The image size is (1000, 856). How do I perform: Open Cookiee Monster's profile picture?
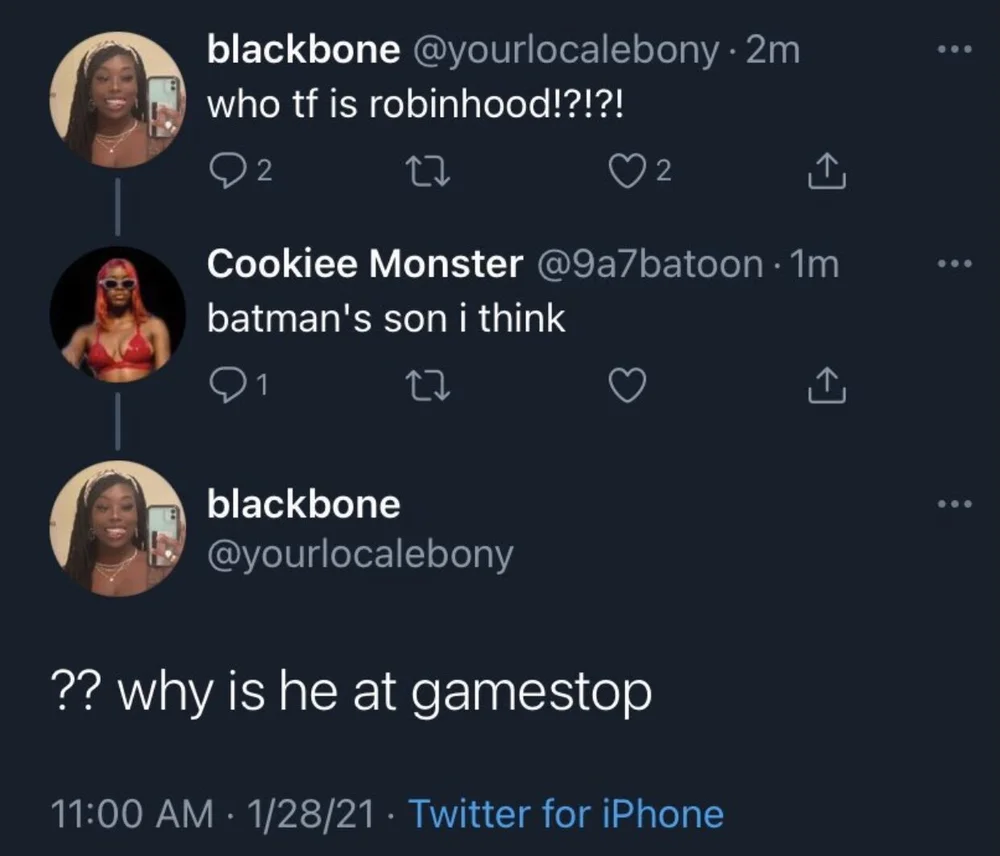click(x=117, y=314)
